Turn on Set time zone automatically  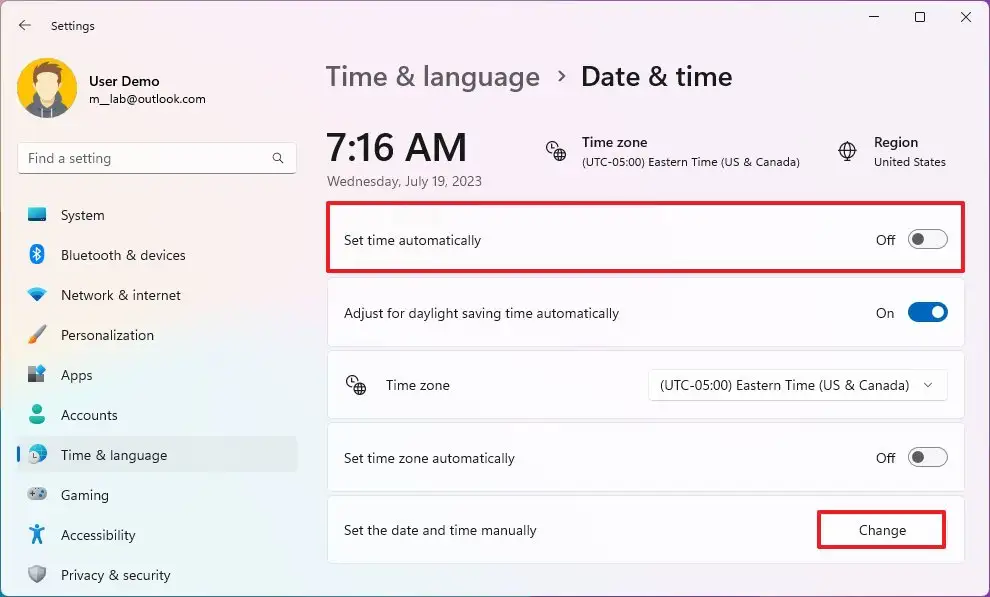coord(926,457)
